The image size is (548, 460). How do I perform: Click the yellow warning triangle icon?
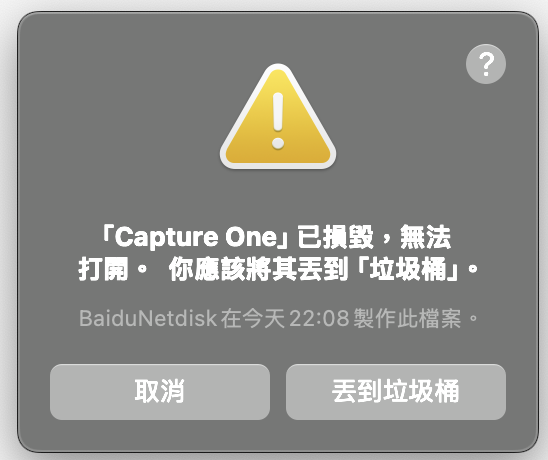click(x=278, y=117)
